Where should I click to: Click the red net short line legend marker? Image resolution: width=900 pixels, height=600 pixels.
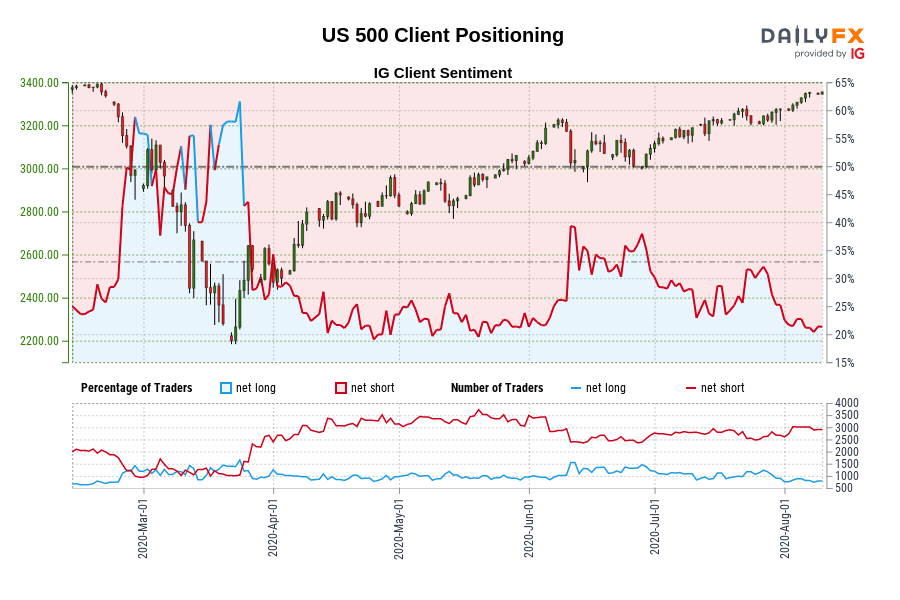(691, 389)
